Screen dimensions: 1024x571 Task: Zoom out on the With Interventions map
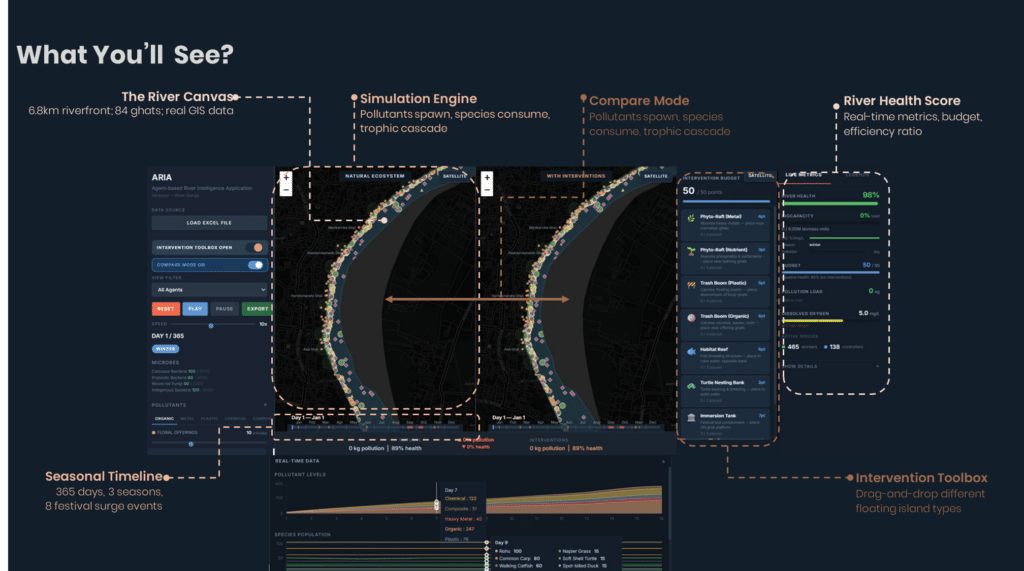click(x=487, y=189)
